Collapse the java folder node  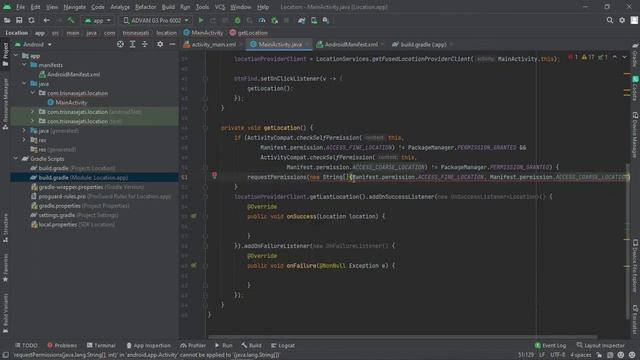(x=24, y=84)
